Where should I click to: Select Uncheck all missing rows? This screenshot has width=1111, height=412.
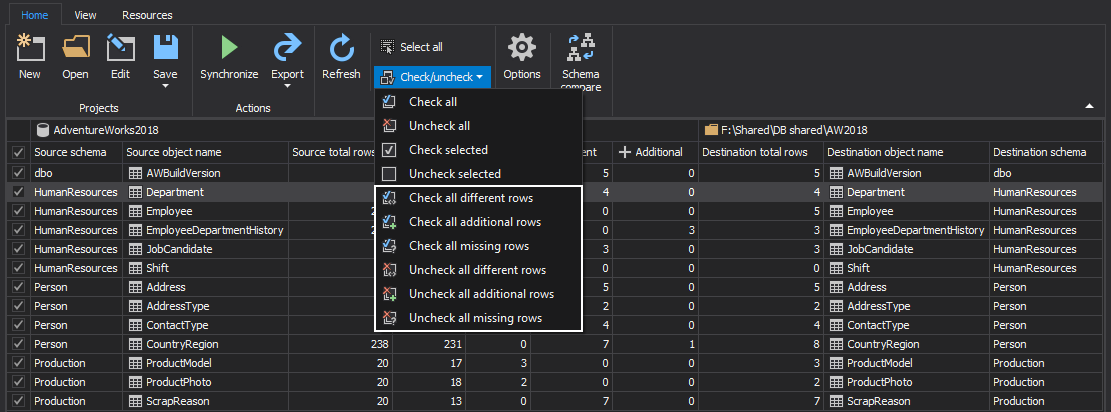(x=475, y=318)
